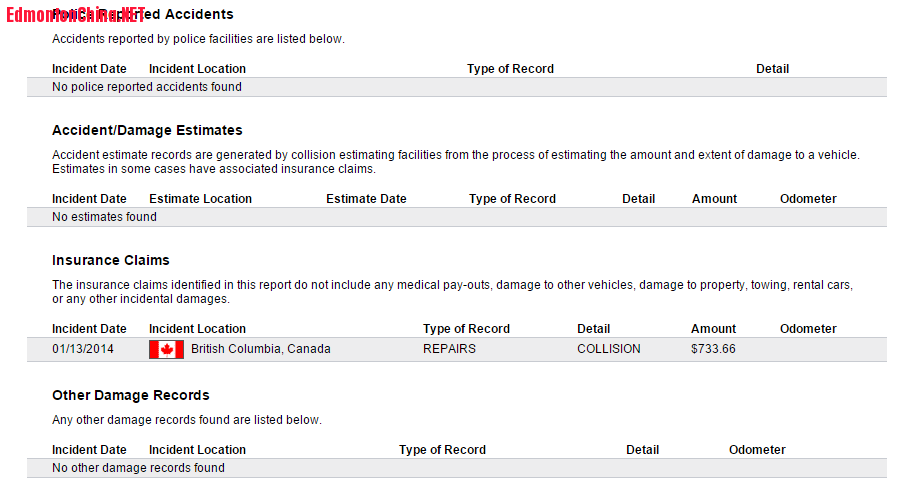Click the Estimate Date column header
The height and width of the screenshot is (500, 908).
click(366, 199)
